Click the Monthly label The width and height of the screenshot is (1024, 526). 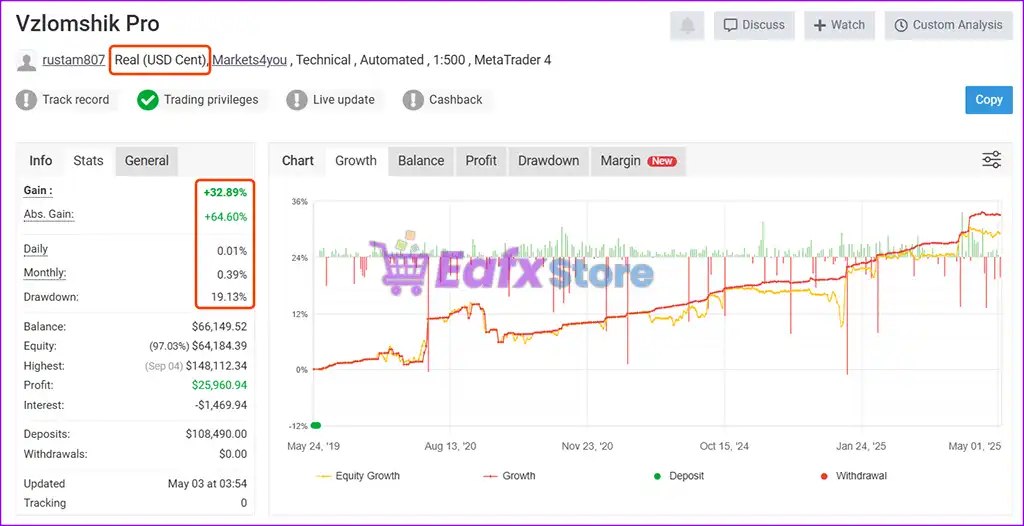(45, 272)
